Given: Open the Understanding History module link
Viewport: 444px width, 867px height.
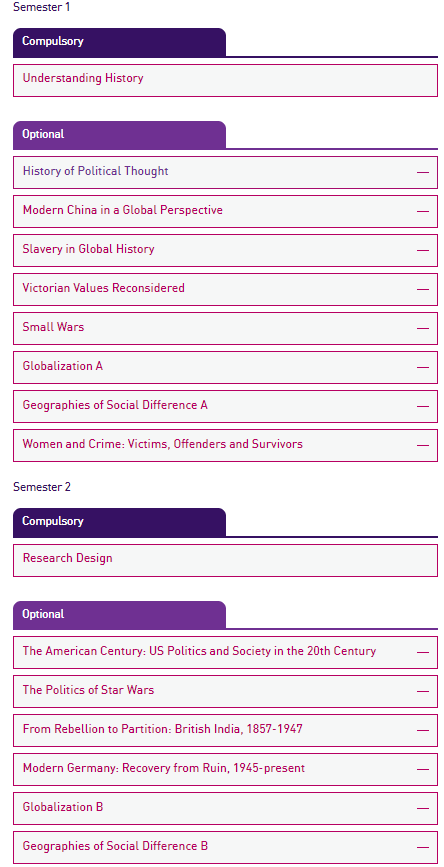Looking at the screenshot, I should pos(83,78).
